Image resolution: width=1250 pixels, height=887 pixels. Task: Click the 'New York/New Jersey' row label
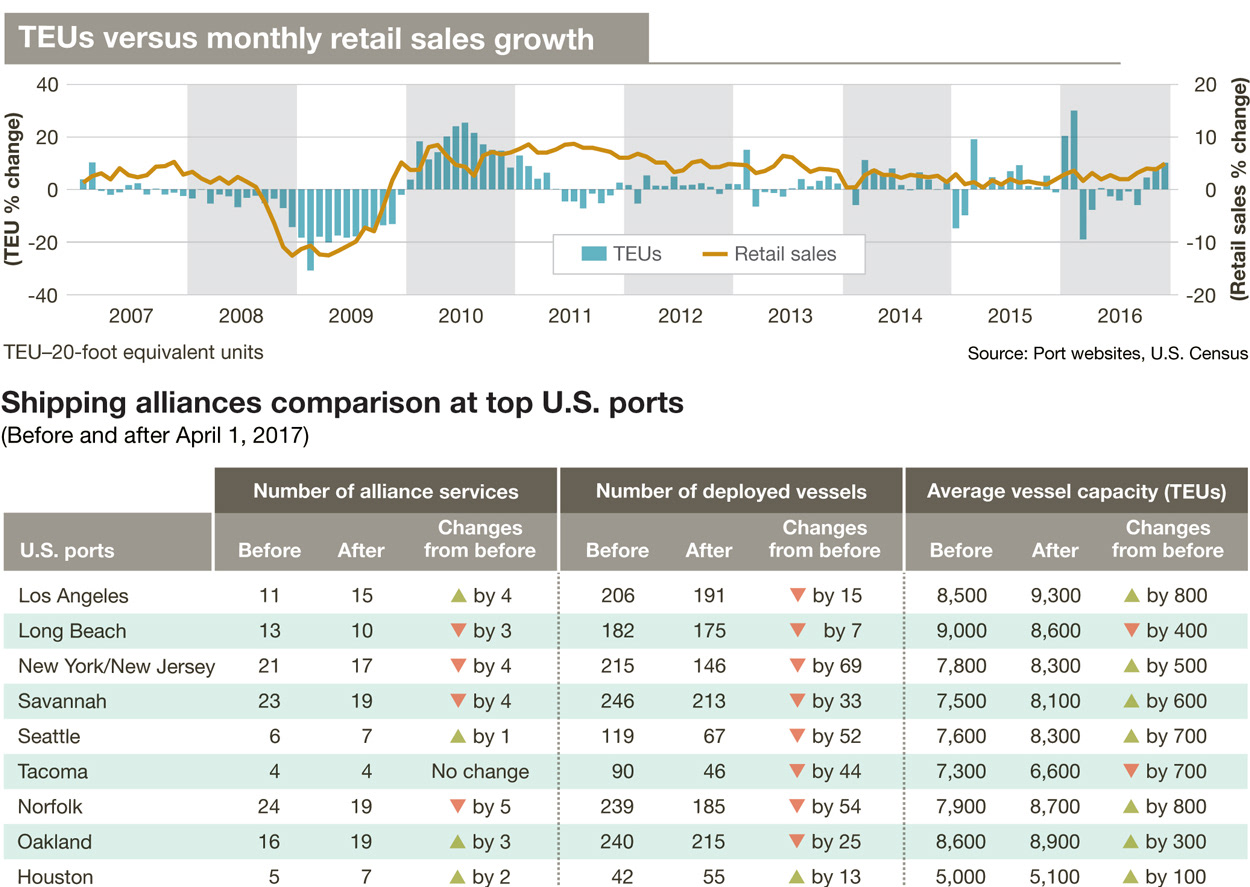[x=116, y=666]
